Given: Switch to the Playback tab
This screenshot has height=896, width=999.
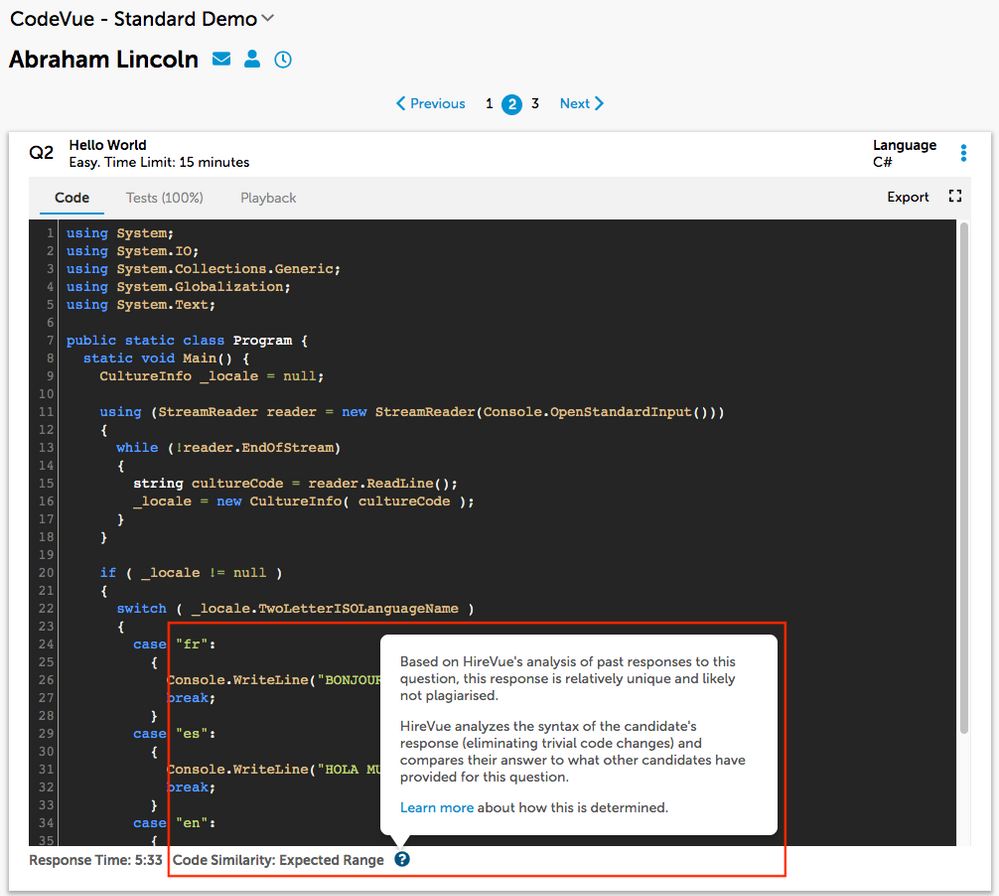Looking at the screenshot, I should 268,198.
